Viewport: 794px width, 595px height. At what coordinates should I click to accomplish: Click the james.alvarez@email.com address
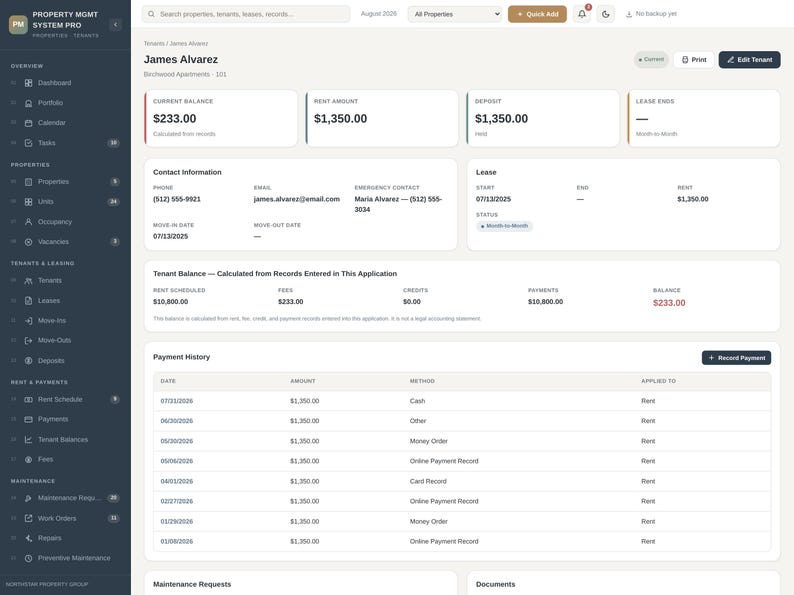tap(297, 199)
